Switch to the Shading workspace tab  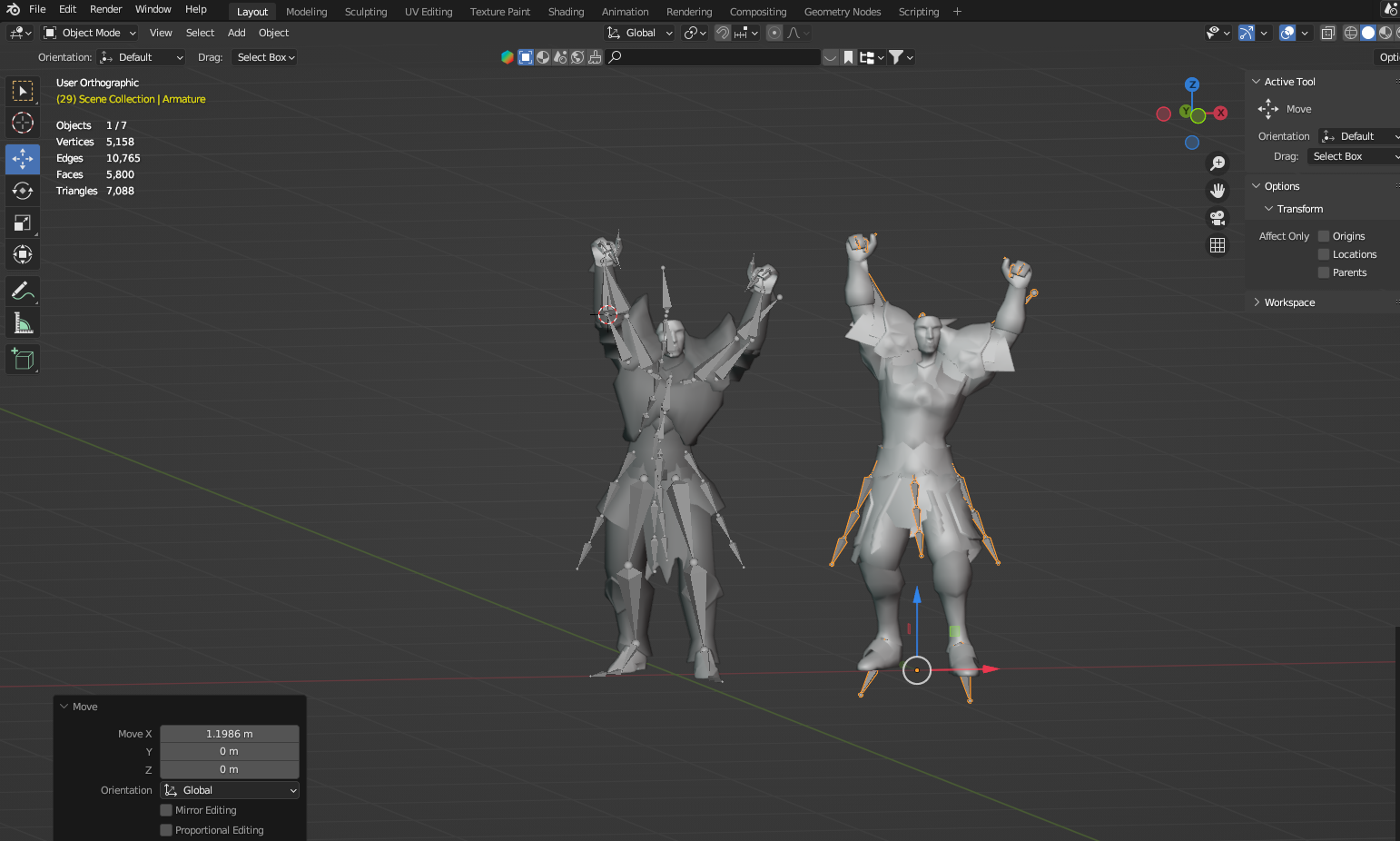click(x=566, y=12)
